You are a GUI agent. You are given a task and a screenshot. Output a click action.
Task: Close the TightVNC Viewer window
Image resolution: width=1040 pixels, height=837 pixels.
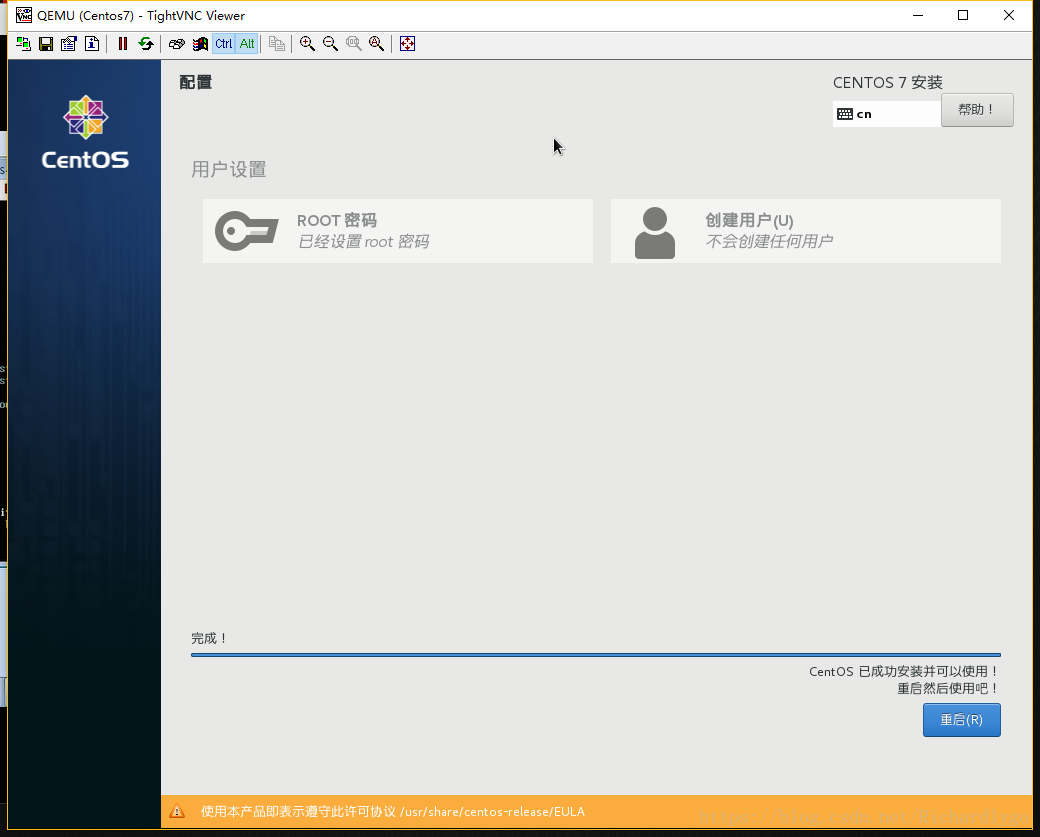pyautogui.click(x=1009, y=15)
